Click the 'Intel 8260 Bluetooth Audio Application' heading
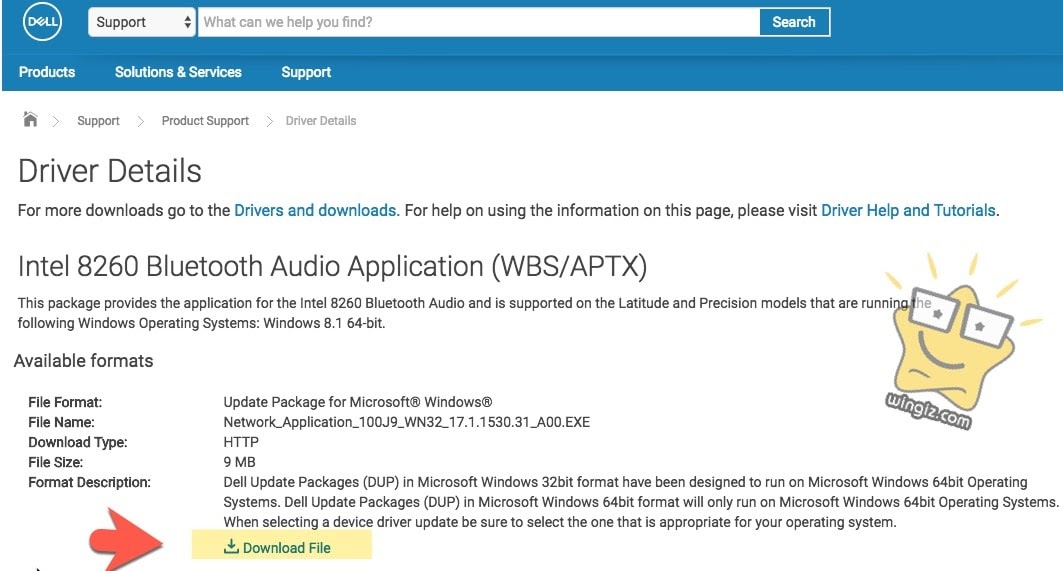Viewport: 1063px width, 571px height. (x=332, y=266)
